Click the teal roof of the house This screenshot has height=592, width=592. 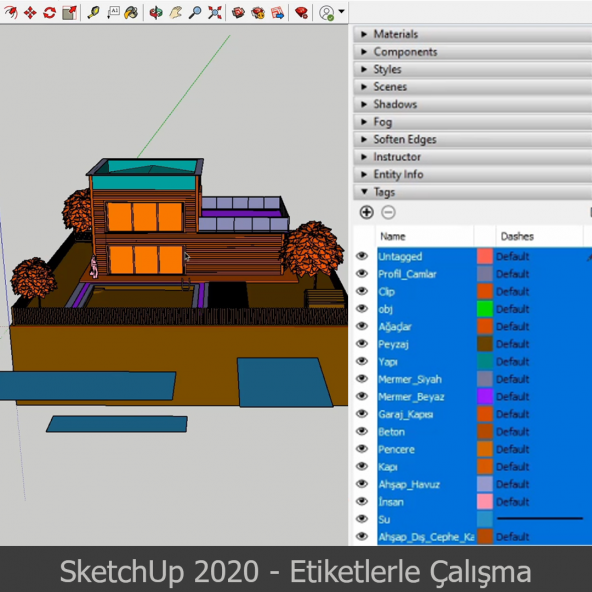(x=151, y=166)
